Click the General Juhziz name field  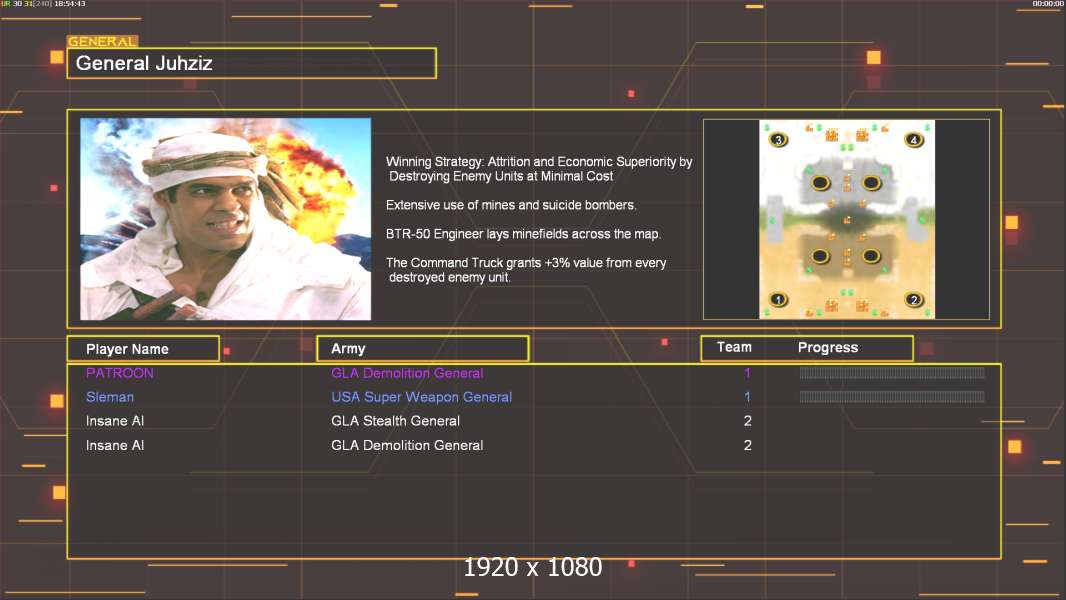[252, 63]
